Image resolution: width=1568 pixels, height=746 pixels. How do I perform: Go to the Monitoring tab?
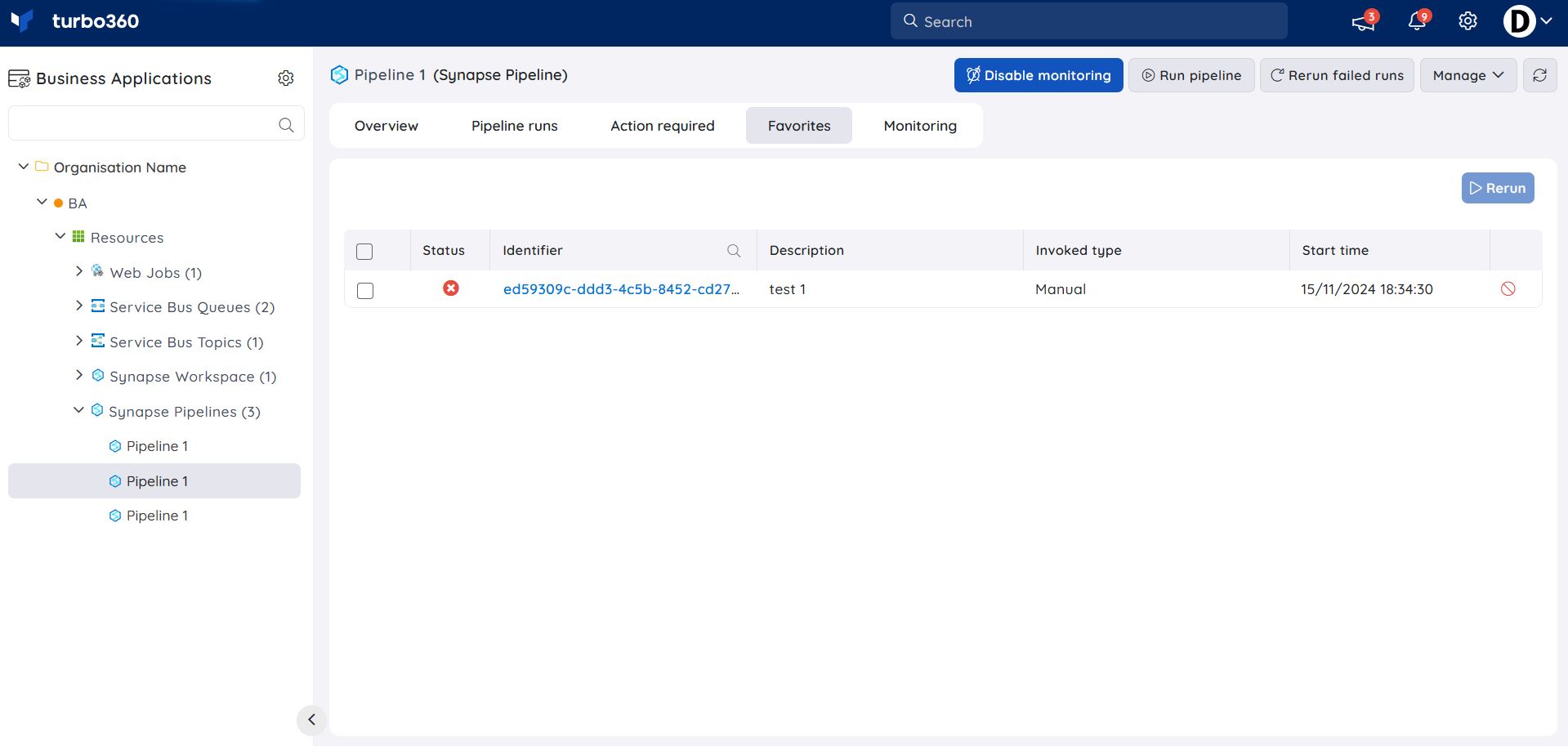pos(920,126)
